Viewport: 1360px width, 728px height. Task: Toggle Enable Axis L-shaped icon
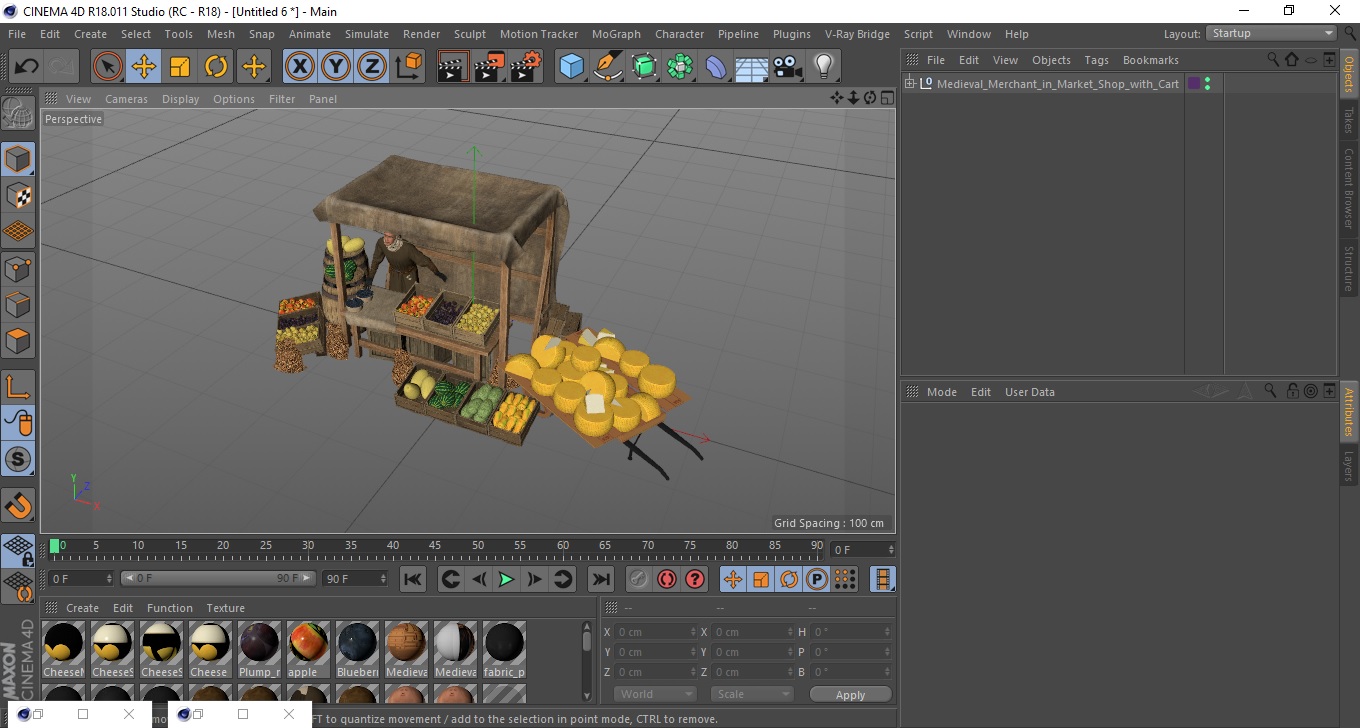tap(18, 387)
